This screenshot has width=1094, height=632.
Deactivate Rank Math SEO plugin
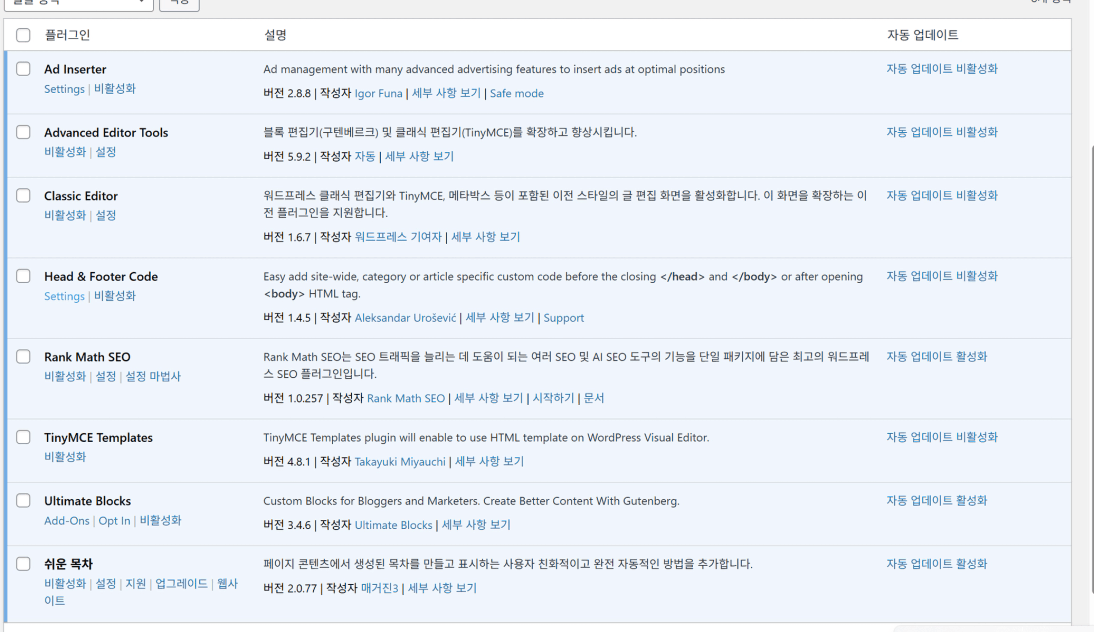65,376
